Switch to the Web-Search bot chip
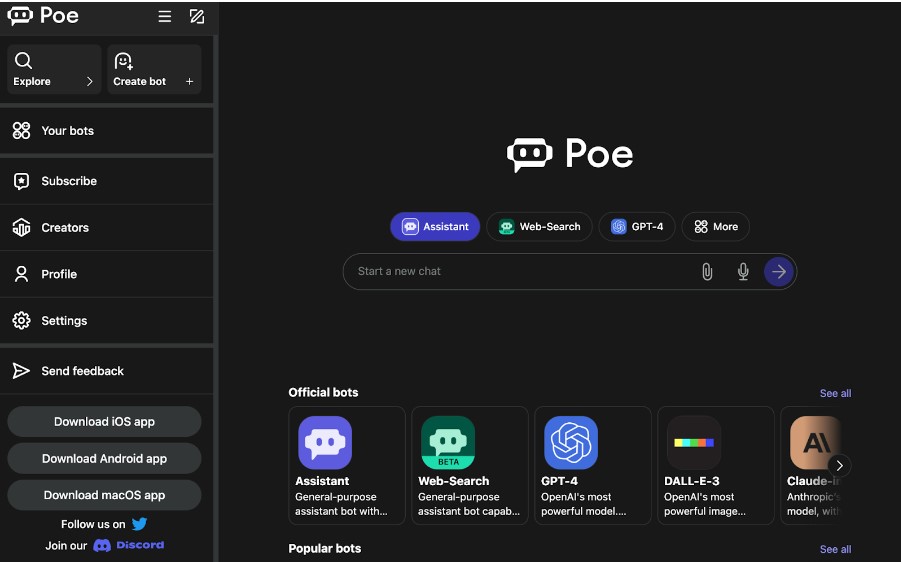The height and width of the screenshot is (562, 901). (539, 227)
